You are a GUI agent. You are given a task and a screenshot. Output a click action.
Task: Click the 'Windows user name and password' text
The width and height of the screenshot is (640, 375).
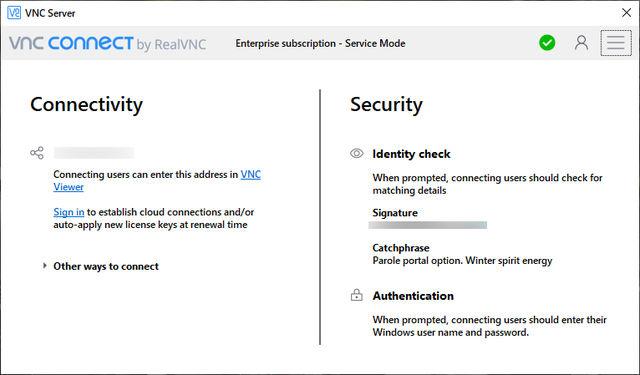[451, 333]
